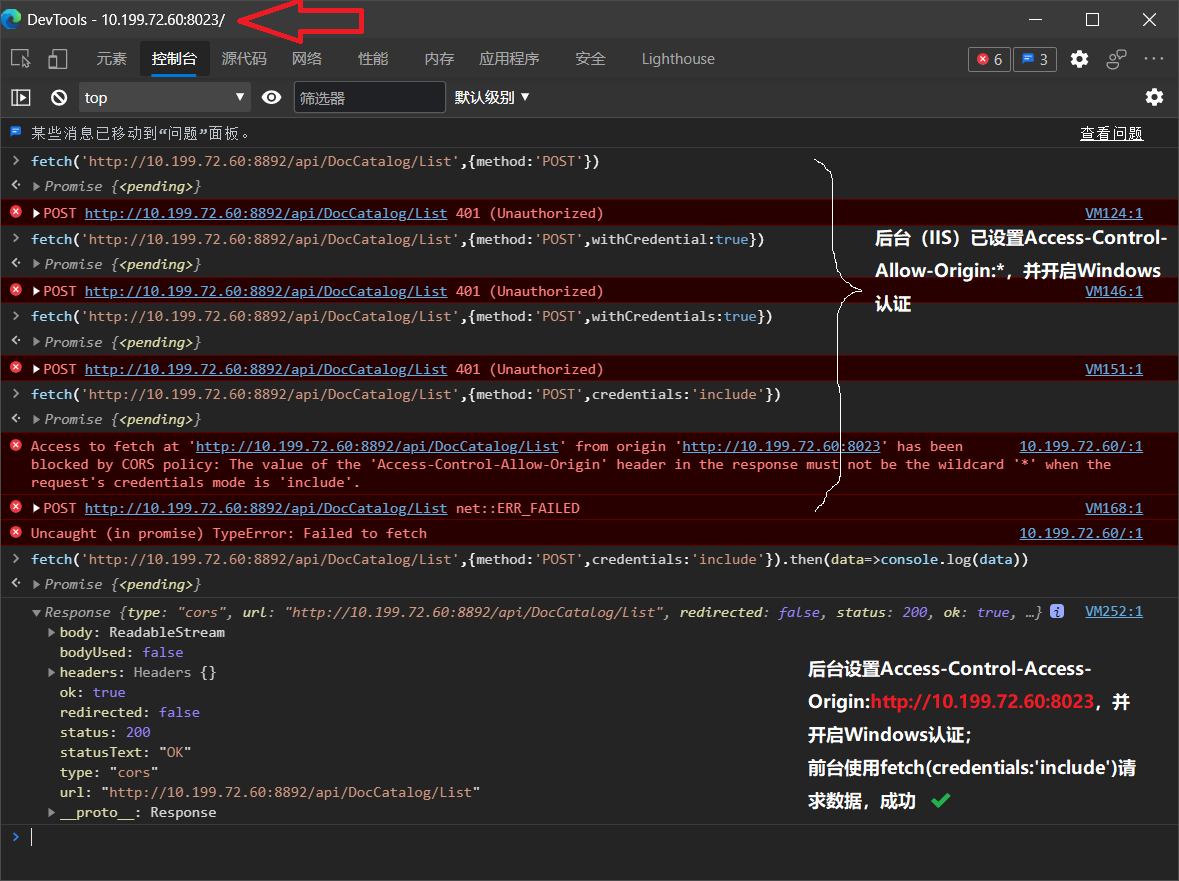The width and height of the screenshot is (1179, 881).
Task: Expand the POST net::ERR_FAILED error entry
Action: coord(36,508)
